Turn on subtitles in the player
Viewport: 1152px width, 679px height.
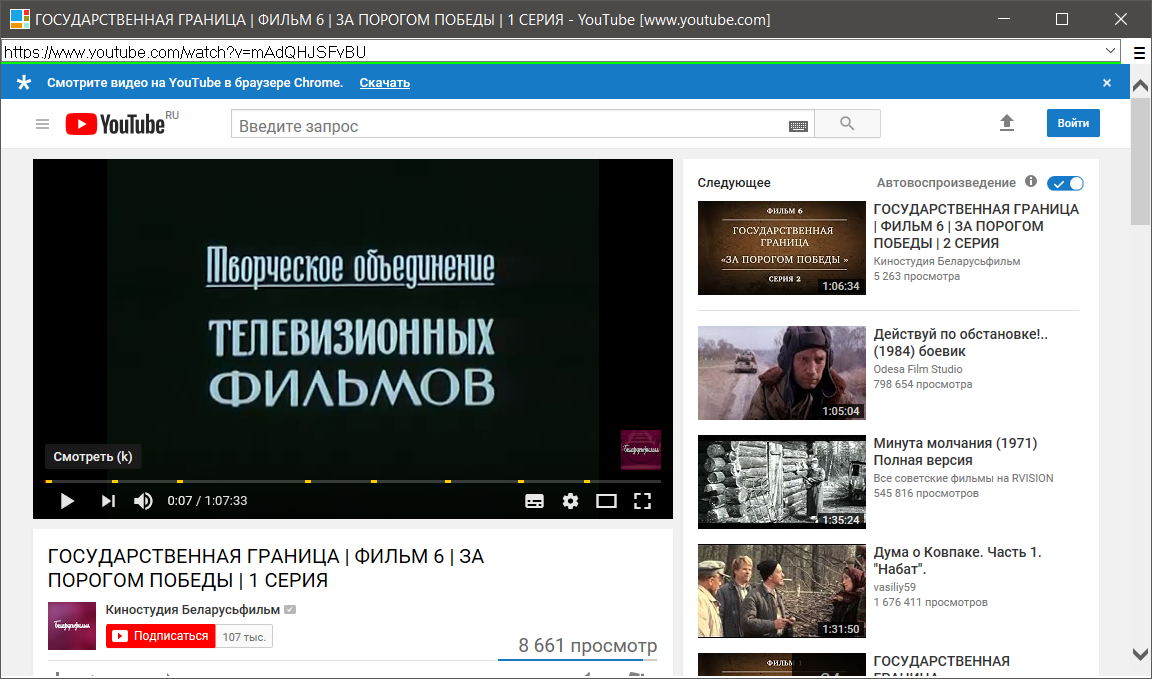pos(535,501)
